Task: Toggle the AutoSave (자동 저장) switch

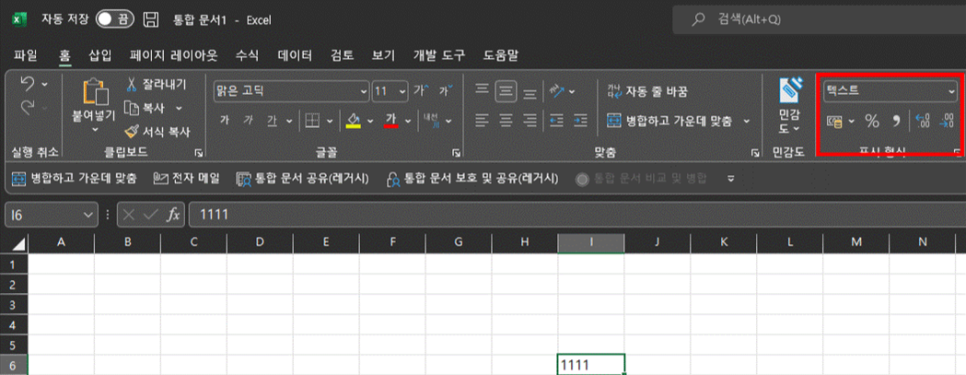Action: click(115, 20)
